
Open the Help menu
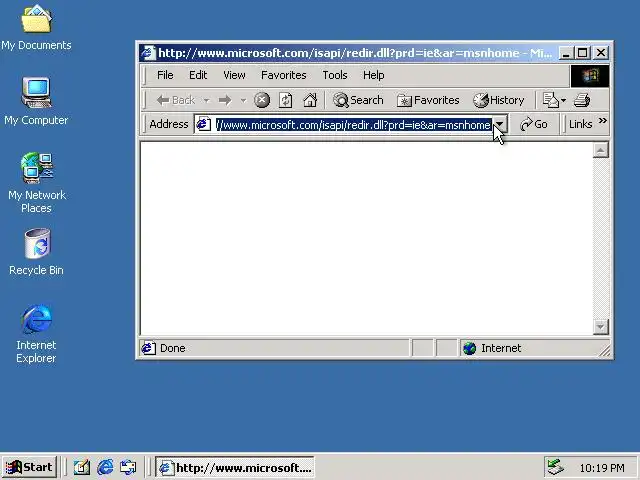coord(373,75)
